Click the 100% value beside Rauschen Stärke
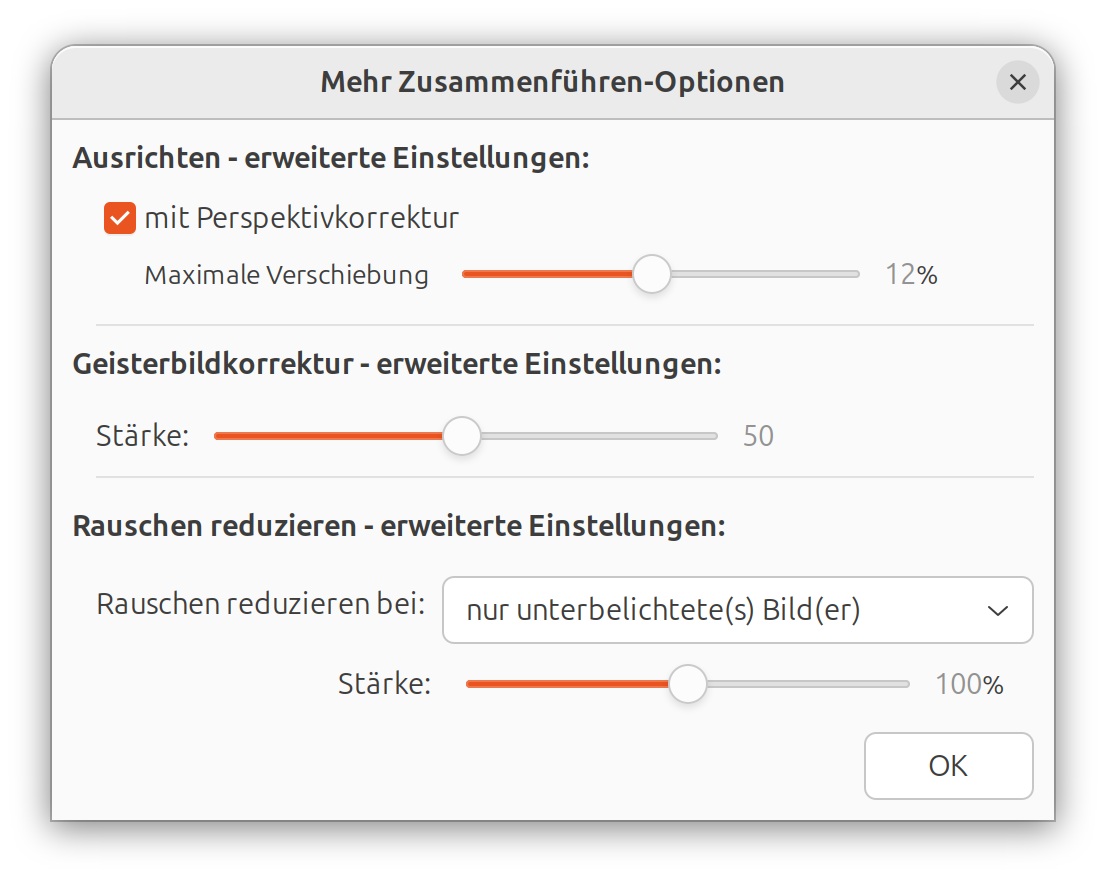Viewport: 1106px width, 878px height. coord(968,685)
